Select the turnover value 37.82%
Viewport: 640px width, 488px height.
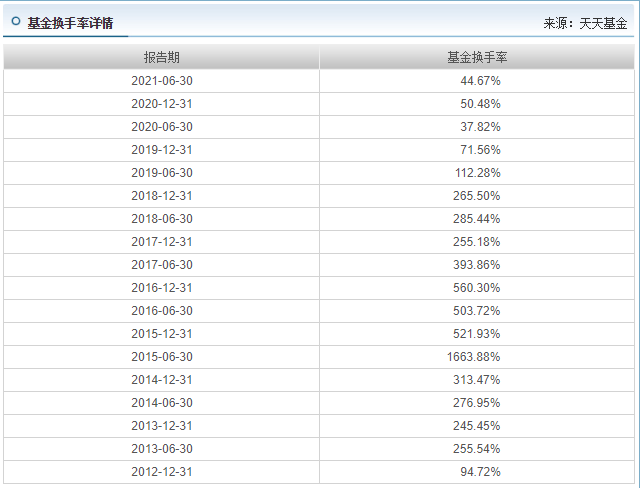coord(480,127)
